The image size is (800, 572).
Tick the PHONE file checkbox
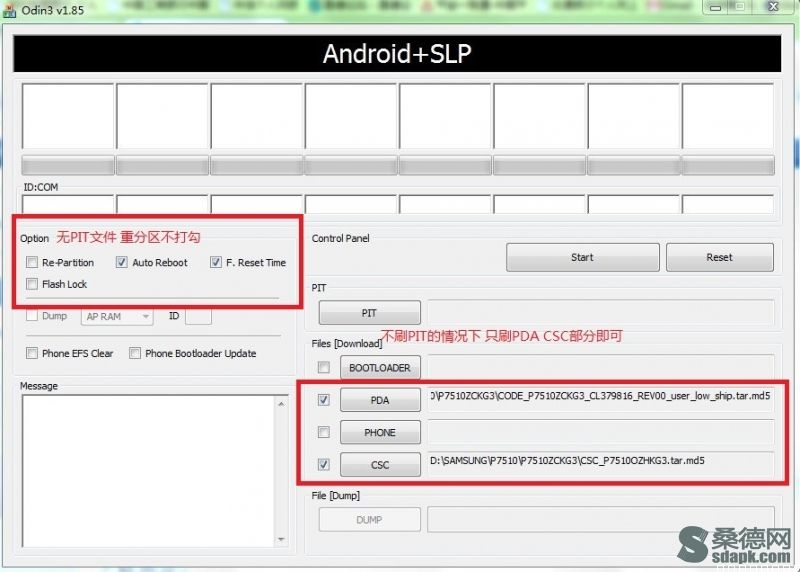[x=323, y=432]
